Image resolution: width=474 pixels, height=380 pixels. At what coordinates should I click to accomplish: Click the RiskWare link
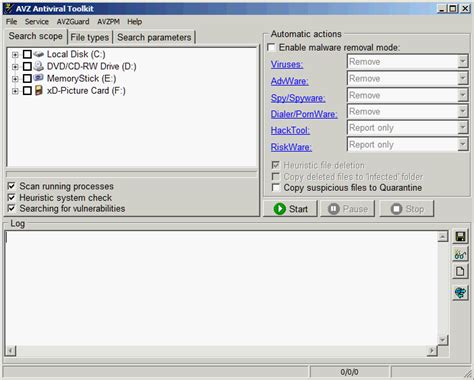tap(291, 147)
